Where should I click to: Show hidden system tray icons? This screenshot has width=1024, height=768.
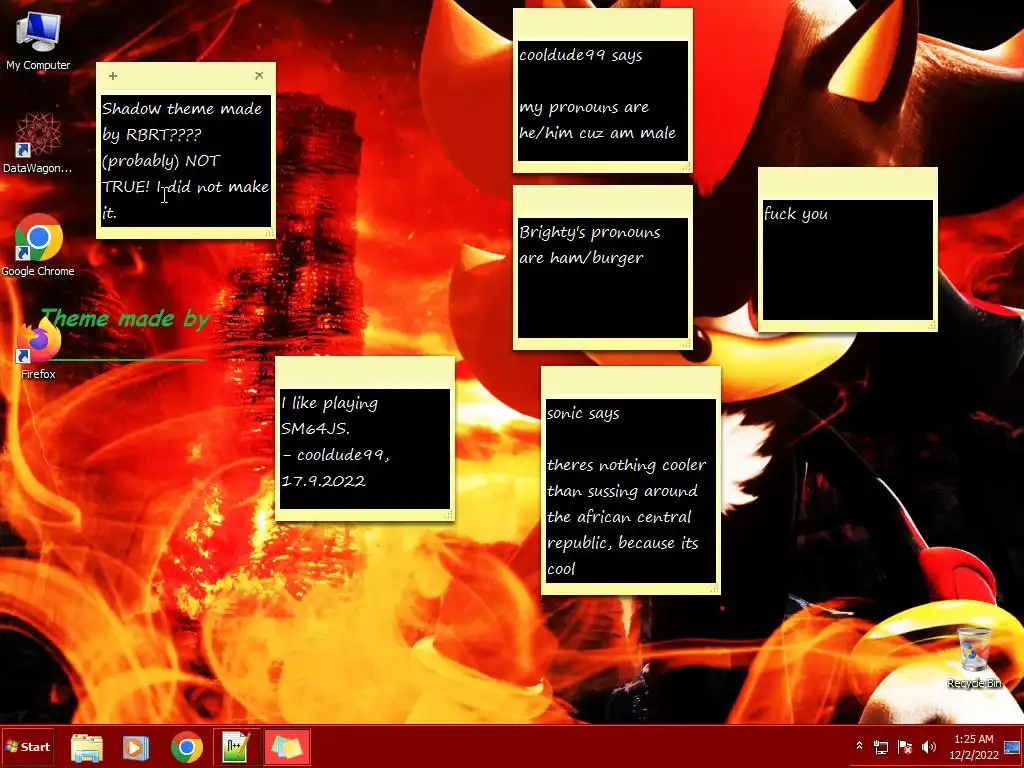coord(859,746)
